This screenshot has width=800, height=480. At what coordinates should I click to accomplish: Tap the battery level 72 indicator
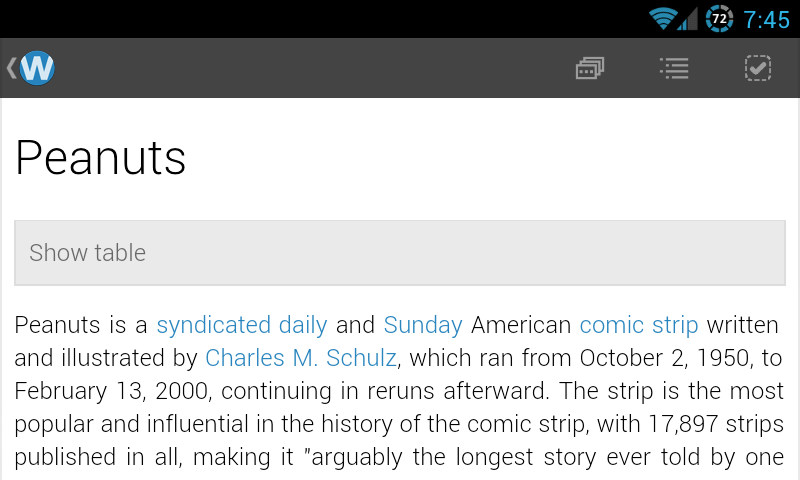click(x=719, y=18)
